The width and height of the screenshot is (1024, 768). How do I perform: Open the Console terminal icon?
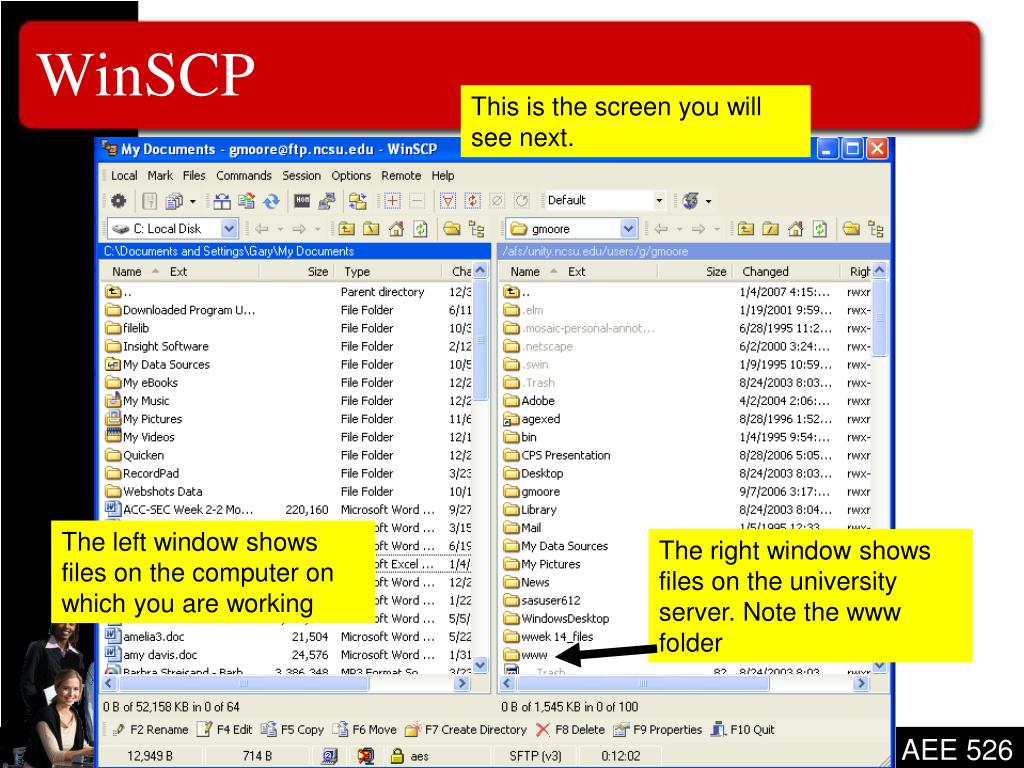302,200
